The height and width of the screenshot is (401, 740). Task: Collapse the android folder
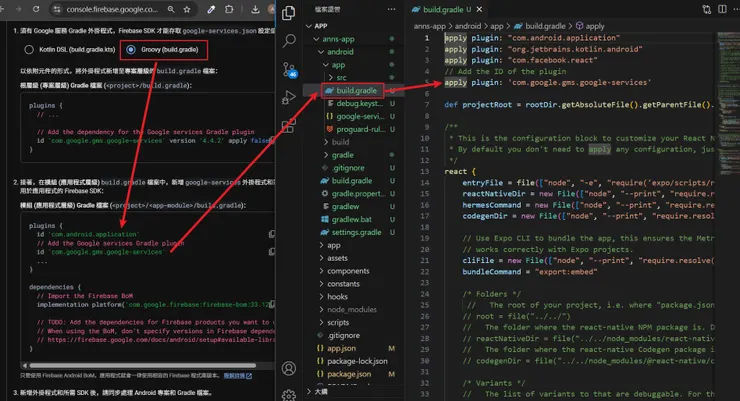pyautogui.click(x=321, y=52)
